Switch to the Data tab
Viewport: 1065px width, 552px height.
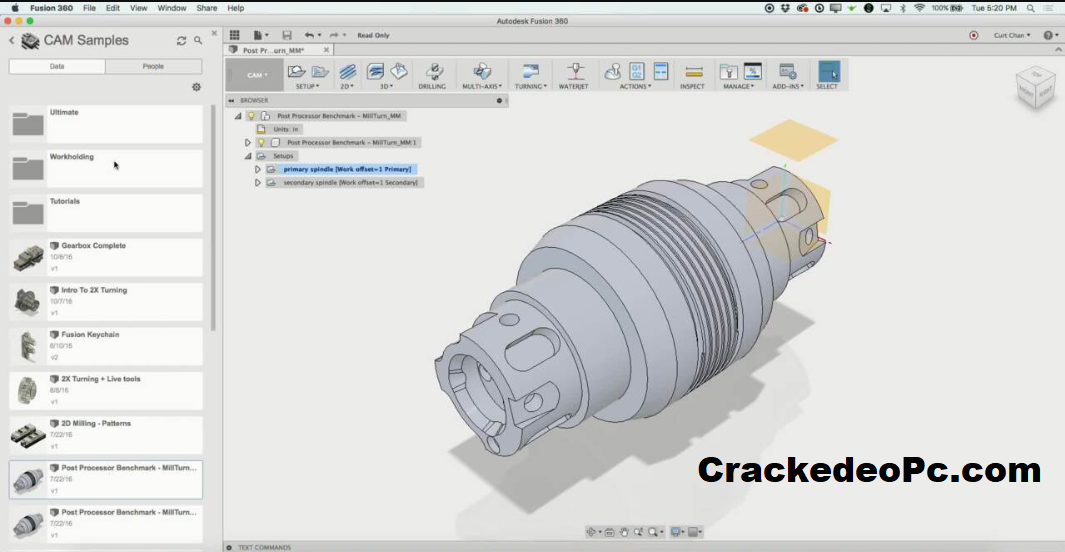(x=57, y=67)
